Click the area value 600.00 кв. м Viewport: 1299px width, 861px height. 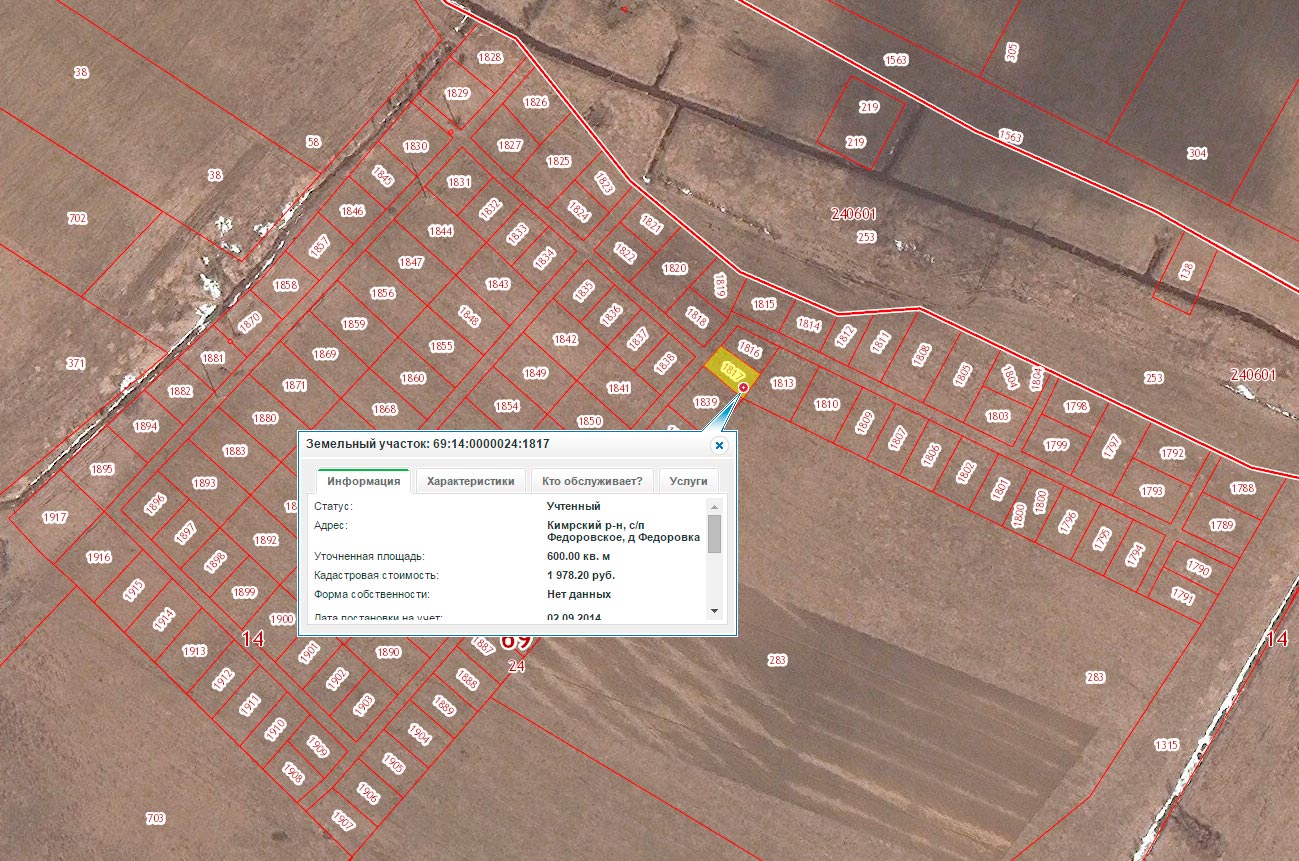point(579,556)
